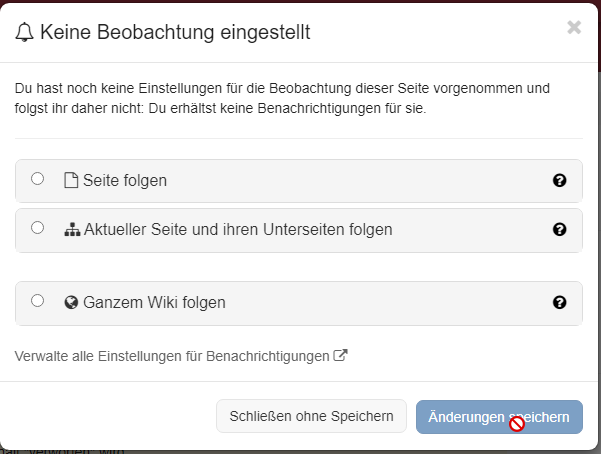Click the globe icon beside Ganzem Wiki folgen

pyautogui.click(x=71, y=303)
